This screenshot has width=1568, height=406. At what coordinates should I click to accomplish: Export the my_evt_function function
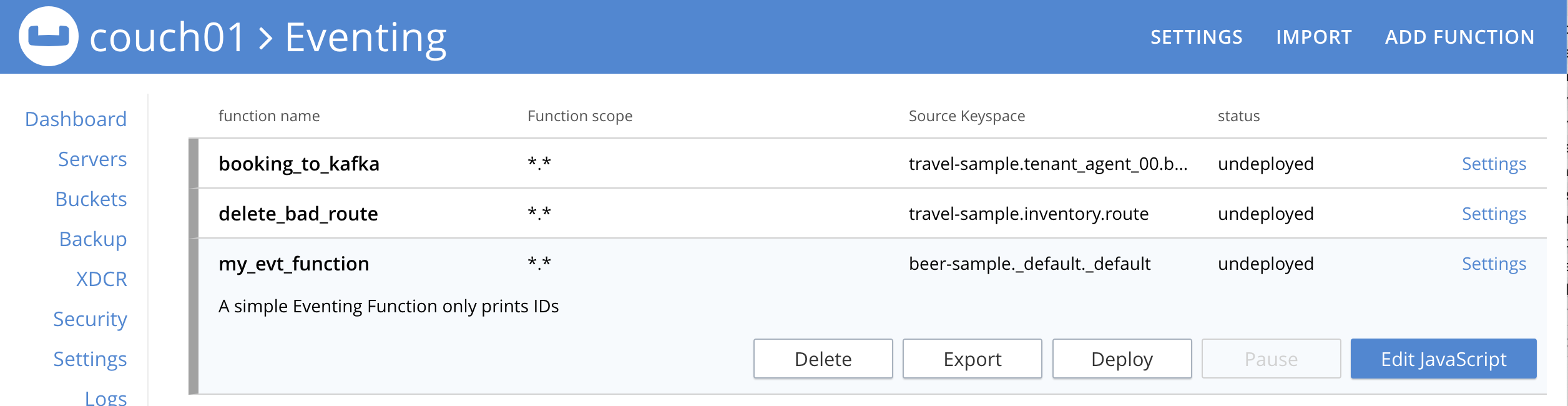coord(972,359)
